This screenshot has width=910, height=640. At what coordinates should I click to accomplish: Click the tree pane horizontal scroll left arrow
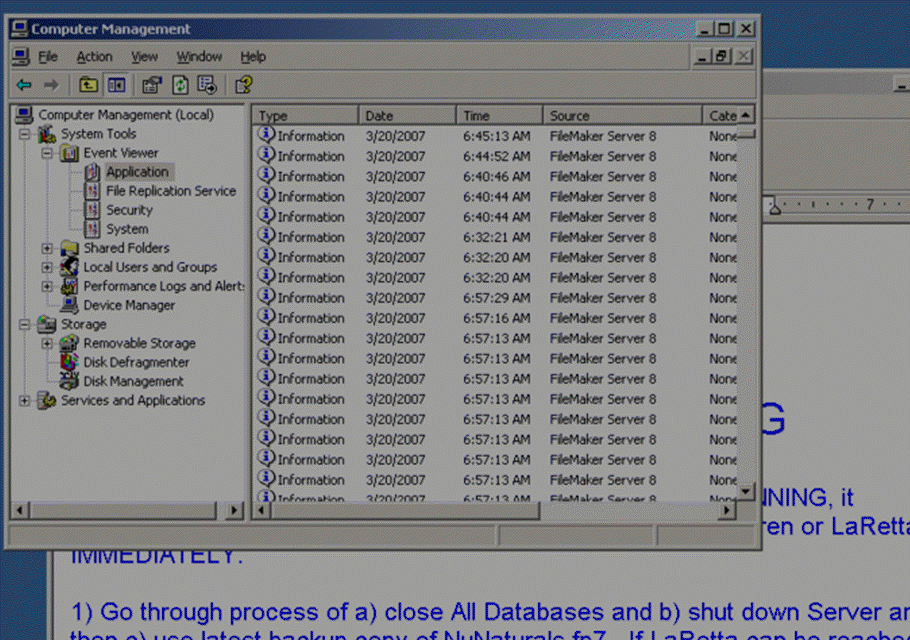(20, 511)
